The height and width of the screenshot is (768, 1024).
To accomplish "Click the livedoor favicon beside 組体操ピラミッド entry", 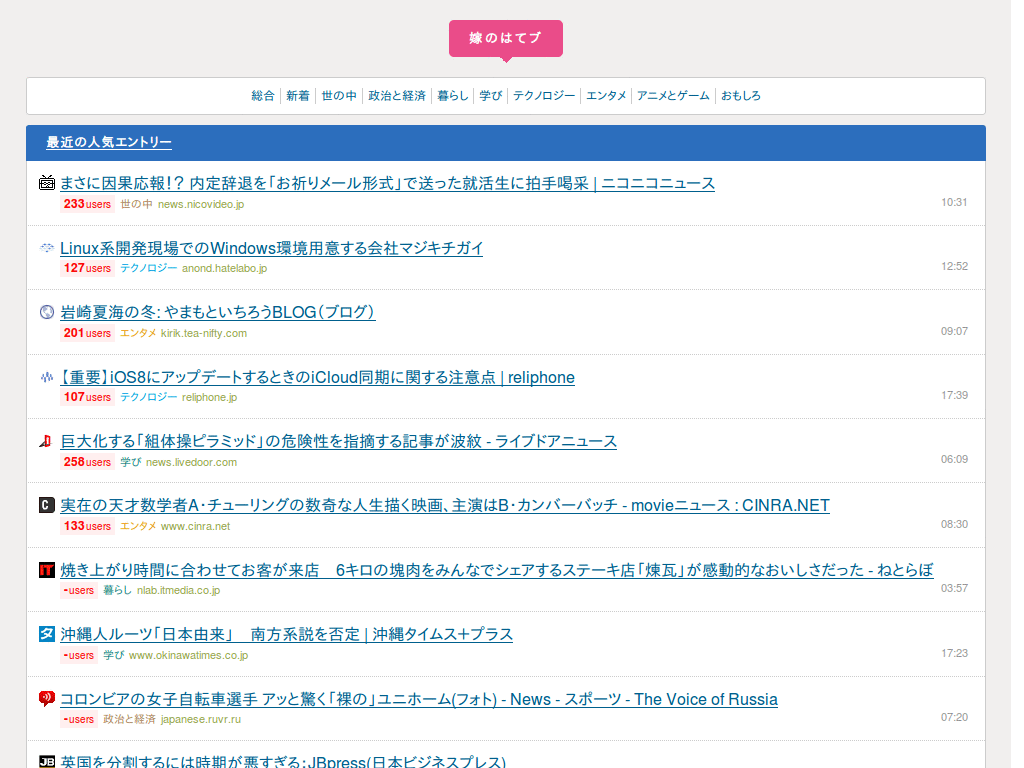I will [46, 441].
